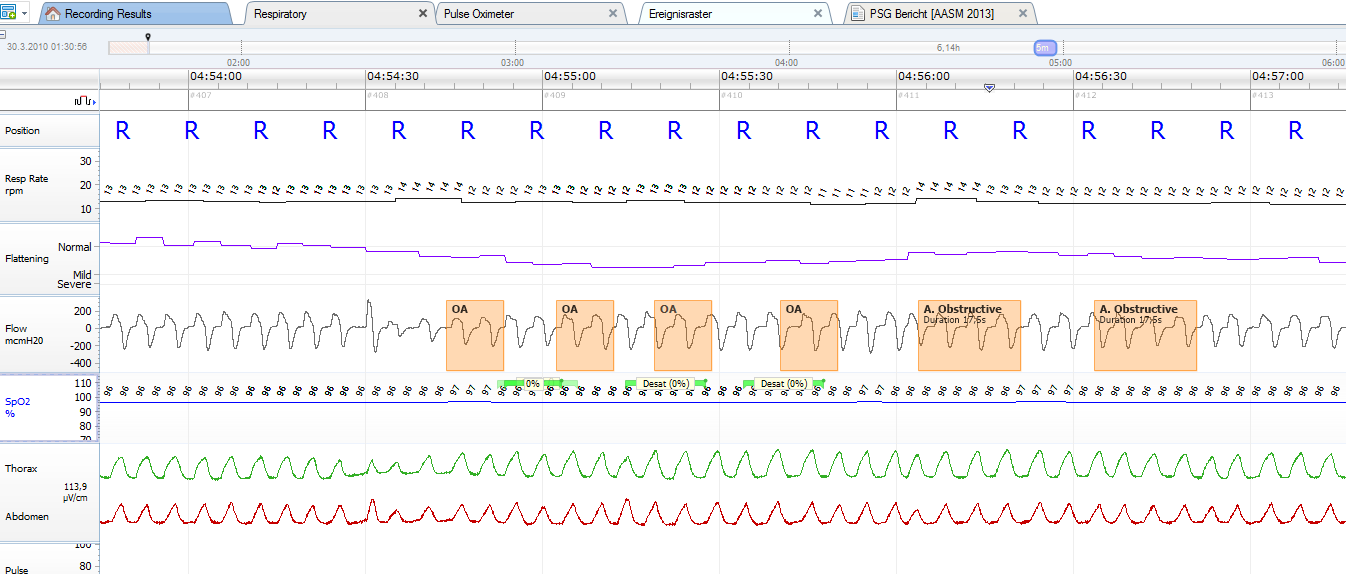Click the Normal flattening level label
Image resolution: width=1346 pixels, height=574 pixels.
coord(74,247)
